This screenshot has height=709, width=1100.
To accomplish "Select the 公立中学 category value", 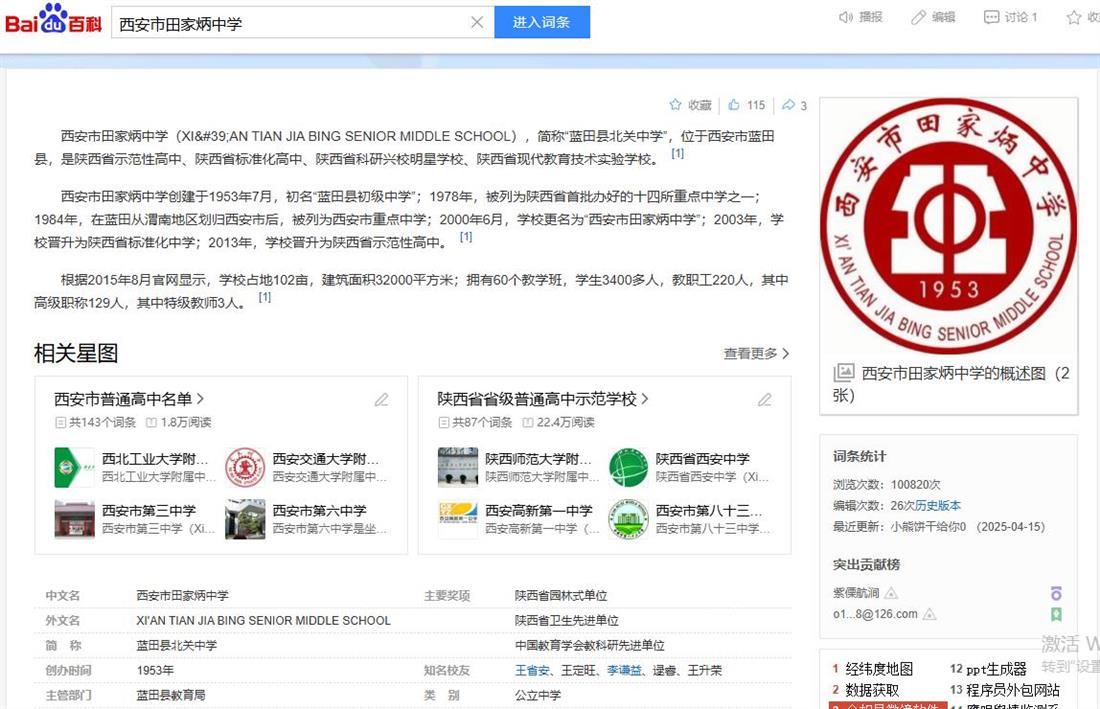I will (538, 696).
